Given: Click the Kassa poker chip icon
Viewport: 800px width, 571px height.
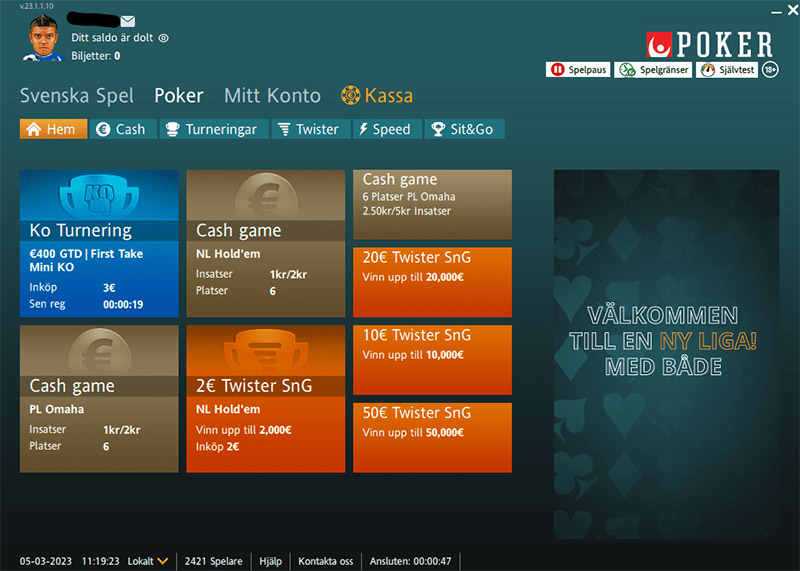Looking at the screenshot, I should pyautogui.click(x=351, y=95).
